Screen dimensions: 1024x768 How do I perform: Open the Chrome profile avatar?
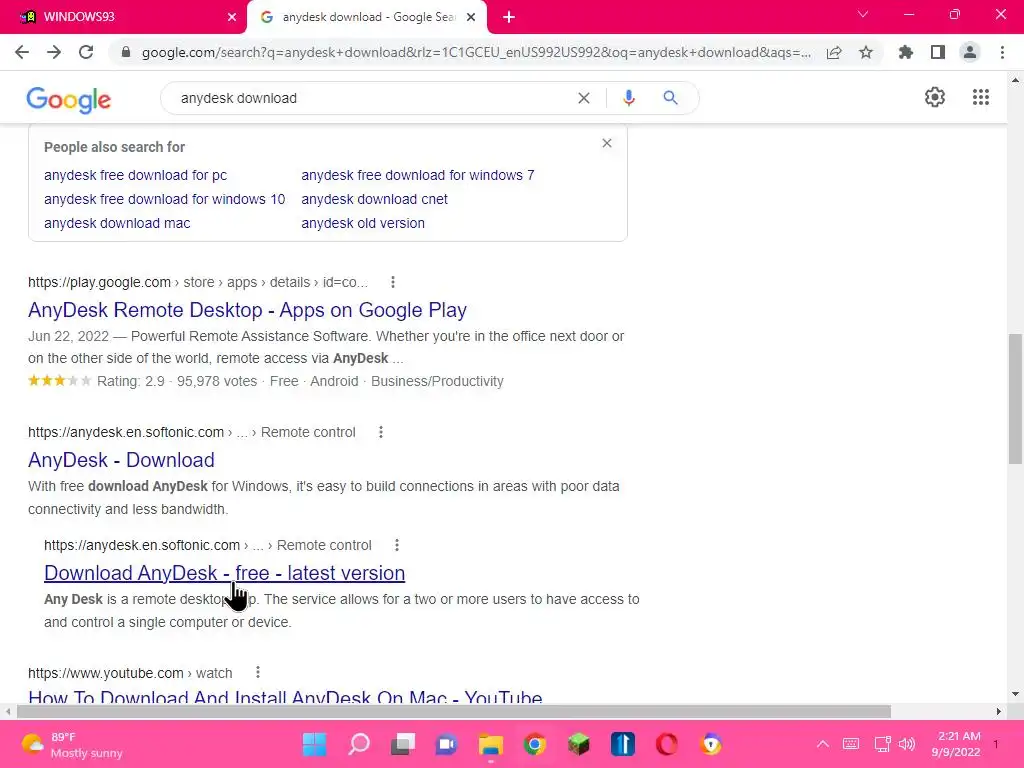coord(970,52)
